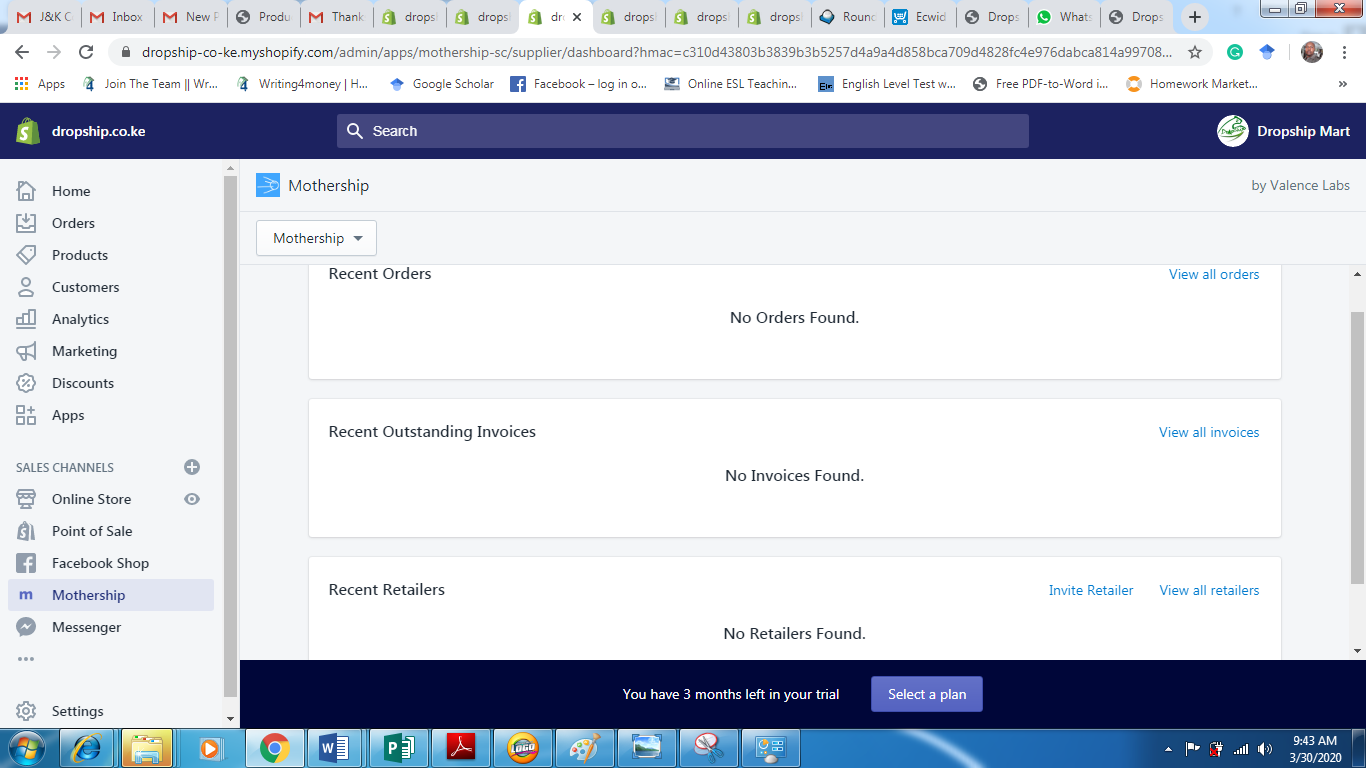Screen dimensions: 1366x768
Task: Go to Products in sidebar
Action: click(80, 255)
